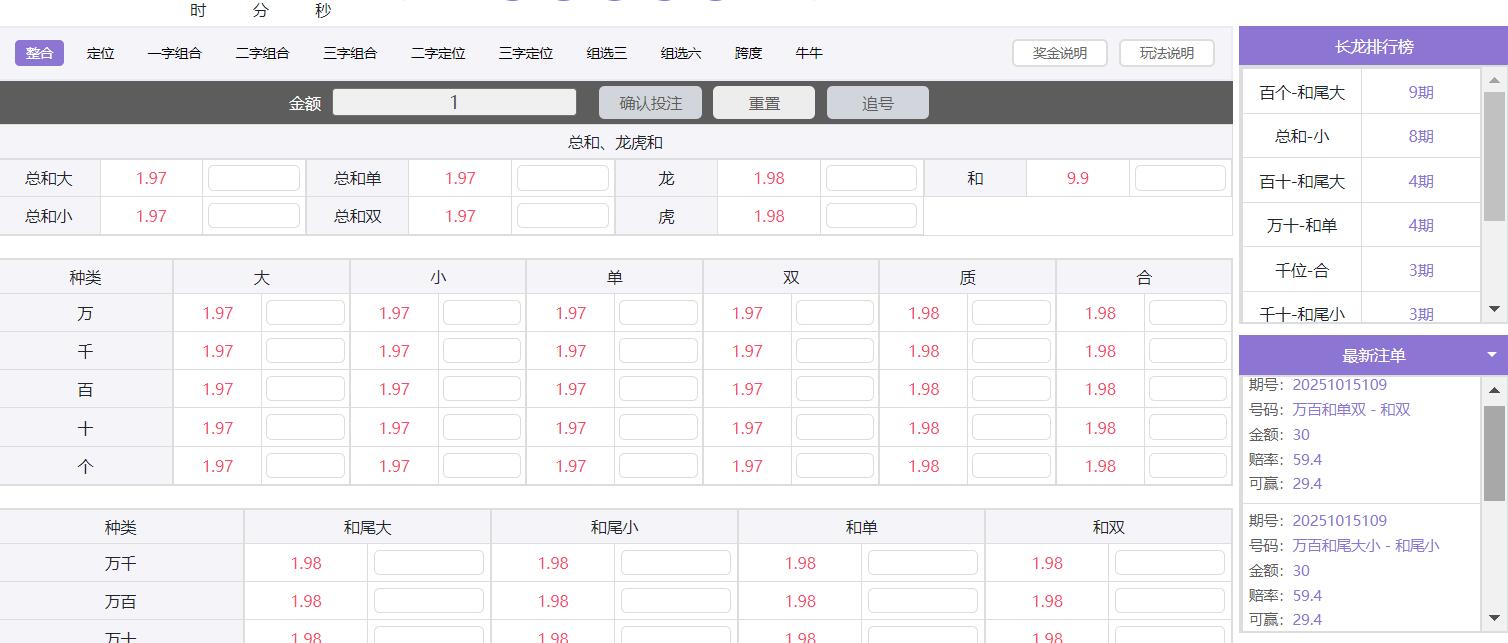The width and height of the screenshot is (1508, 643).
Task: Open the 二字组合 tab
Action: 262,53
